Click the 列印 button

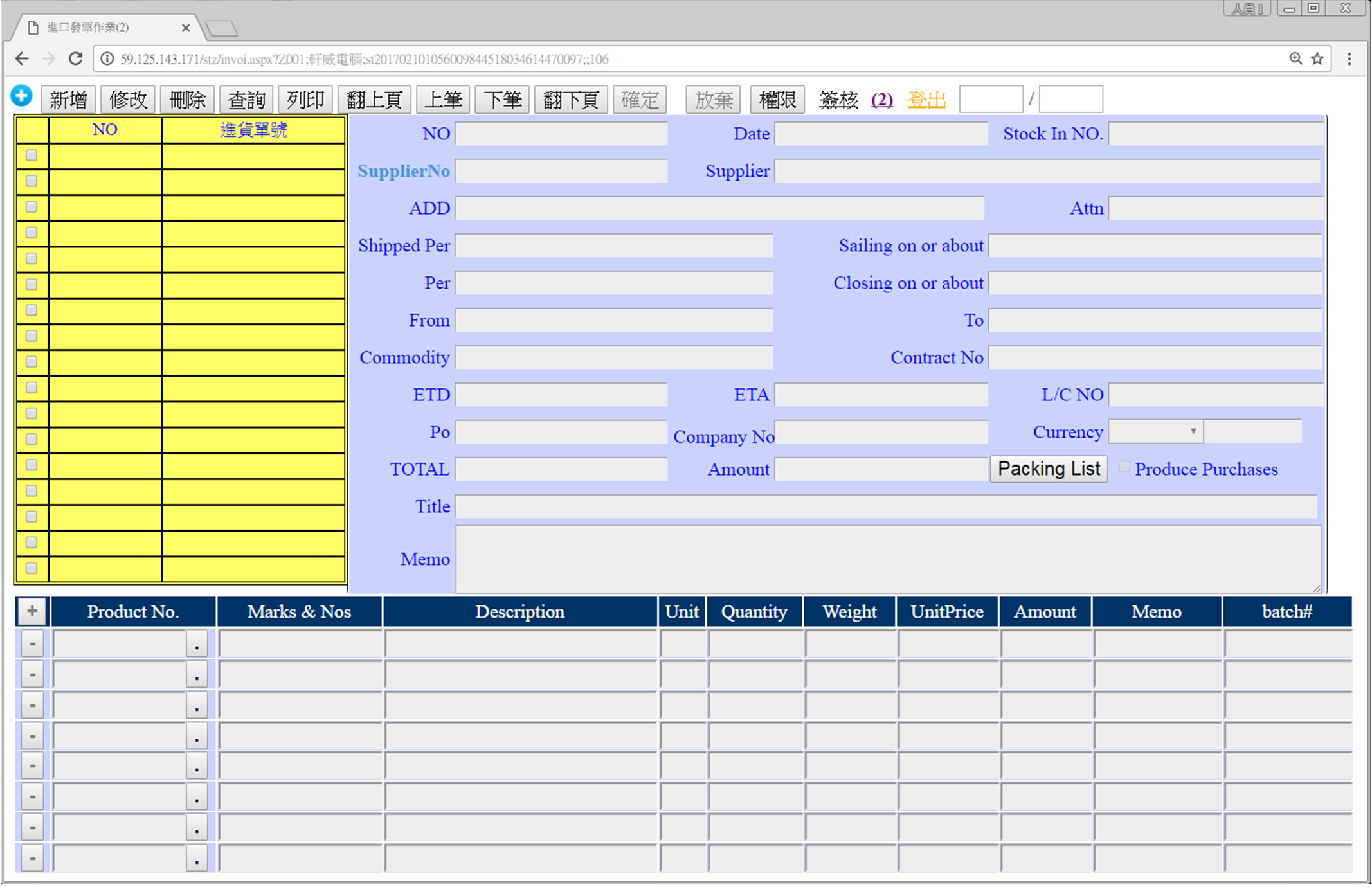coord(305,100)
